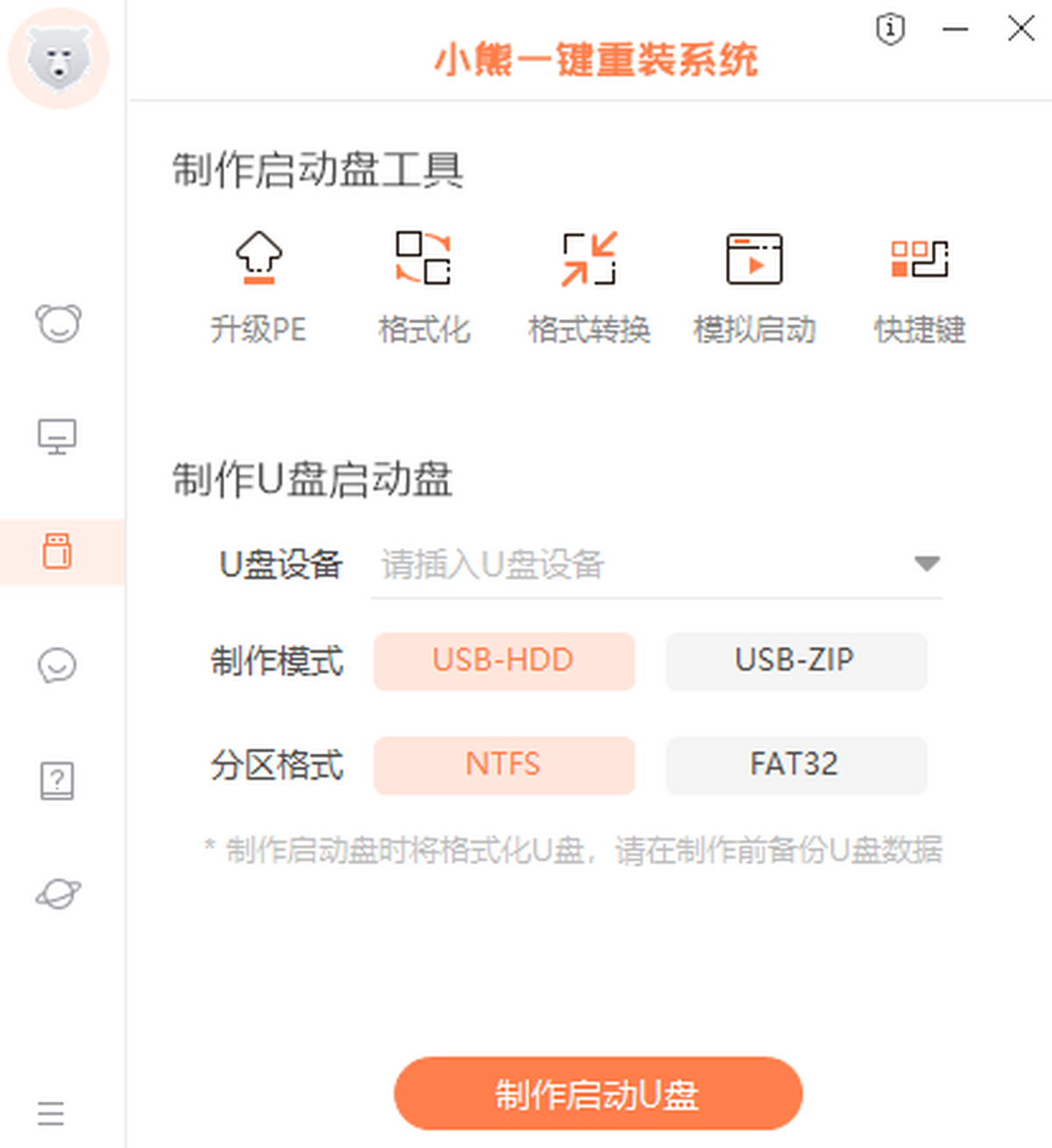Choose USB-ZIP creation mode
This screenshot has width=1052, height=1148.
click(796, 661)
